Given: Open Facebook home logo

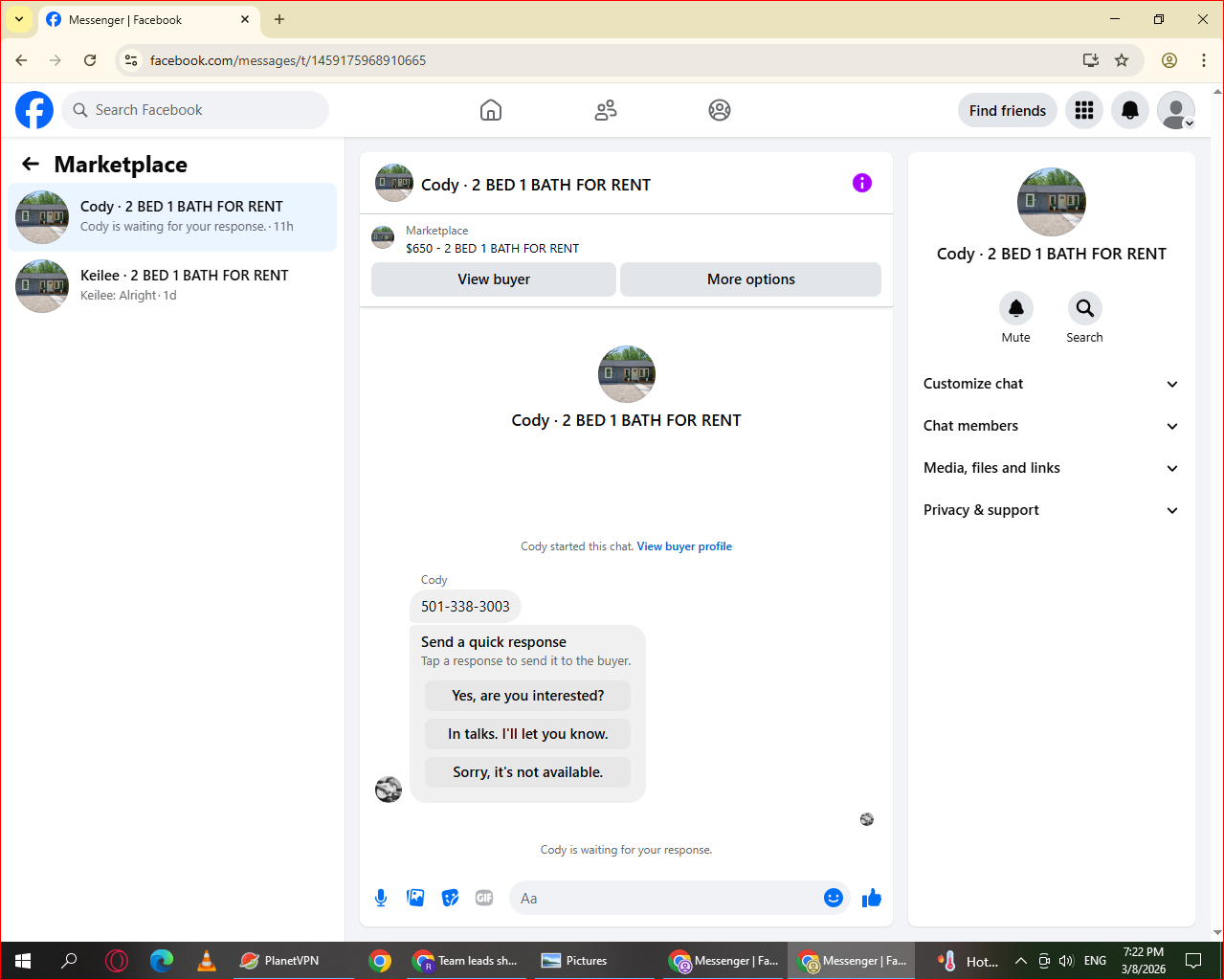Looking at the screenshot, I should [34, 110].
